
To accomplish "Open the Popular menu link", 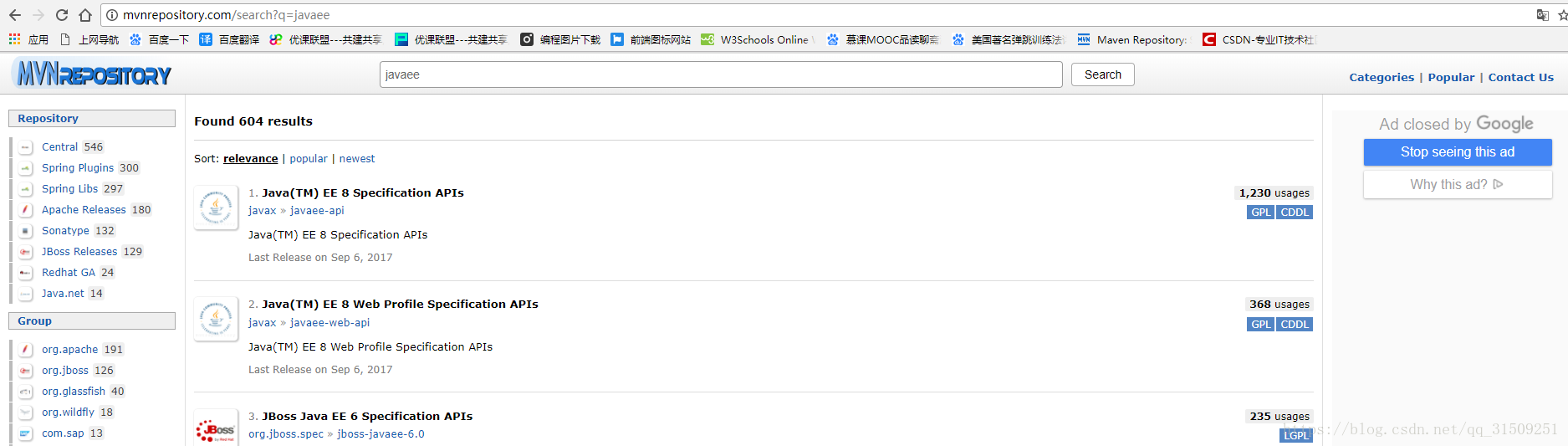I will point(1451,77).
